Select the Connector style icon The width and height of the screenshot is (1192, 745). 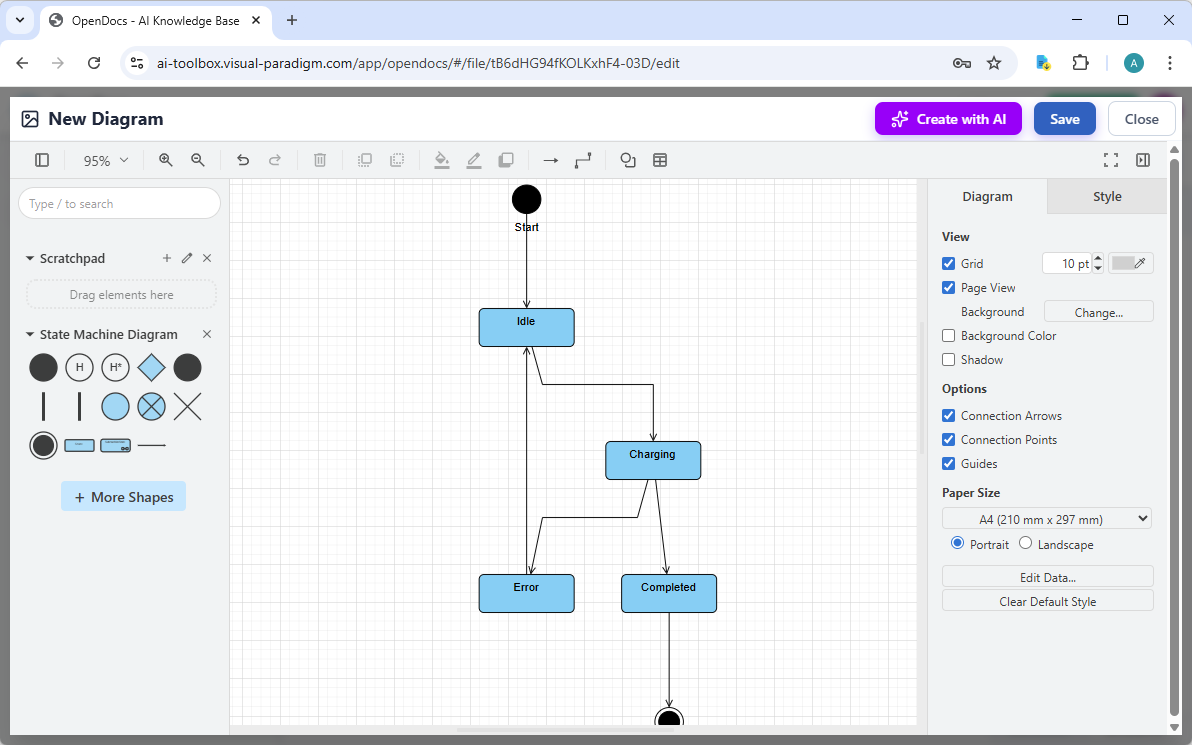[583, 160]
